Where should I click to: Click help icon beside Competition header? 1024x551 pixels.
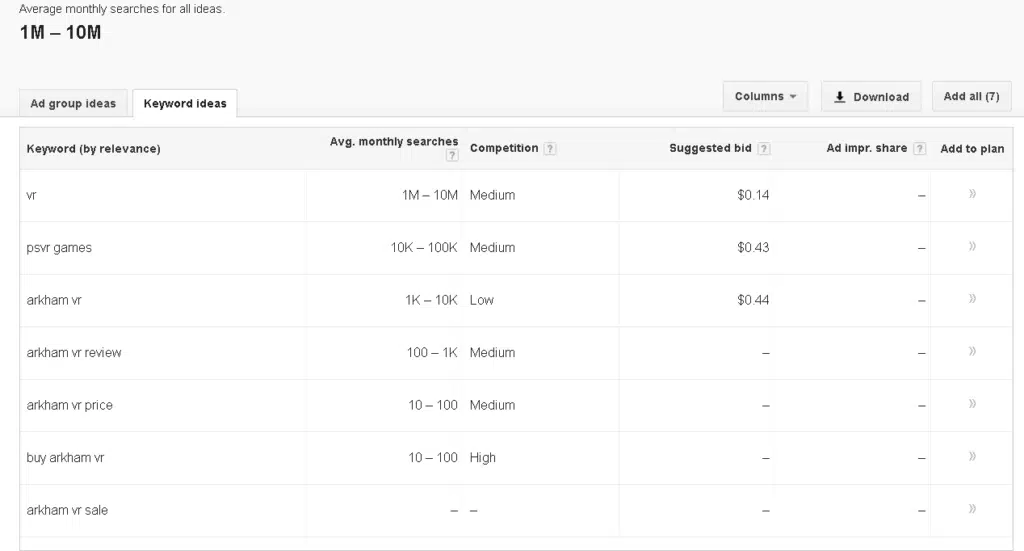[x=550, y=149]
